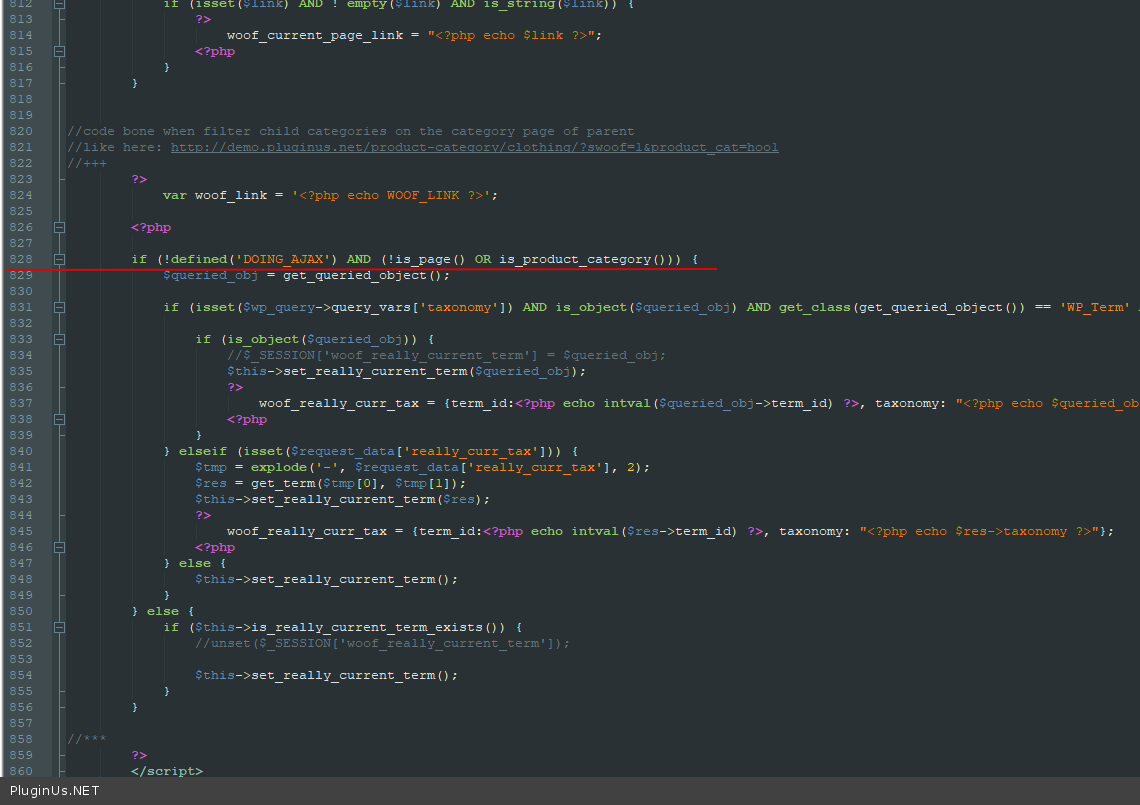The height and width of the screenshot is (805, 1140).
Task: Place cursor on explode function call
Action: [x=278, y=467]
